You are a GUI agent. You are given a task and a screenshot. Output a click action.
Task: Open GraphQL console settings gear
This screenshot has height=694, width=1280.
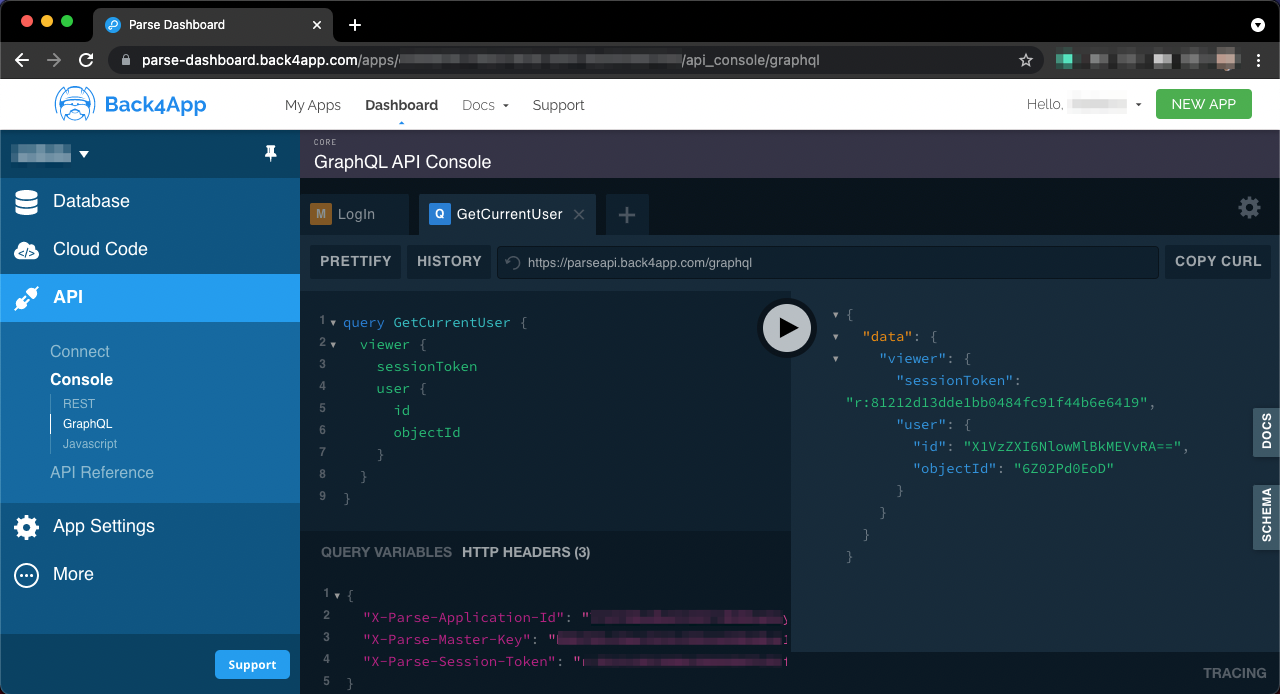click(1249, 207)
